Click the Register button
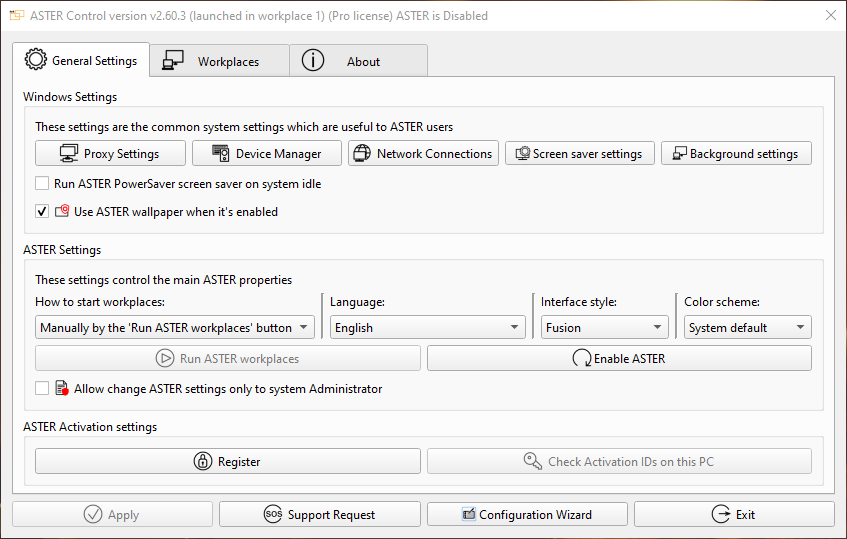This screenshot has width=847, height=539. click(x=227, y=461)
